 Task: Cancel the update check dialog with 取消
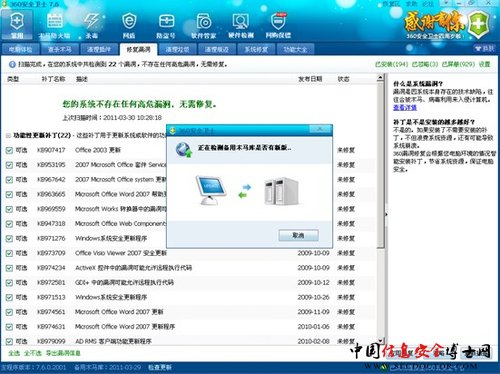coord(298,235)
